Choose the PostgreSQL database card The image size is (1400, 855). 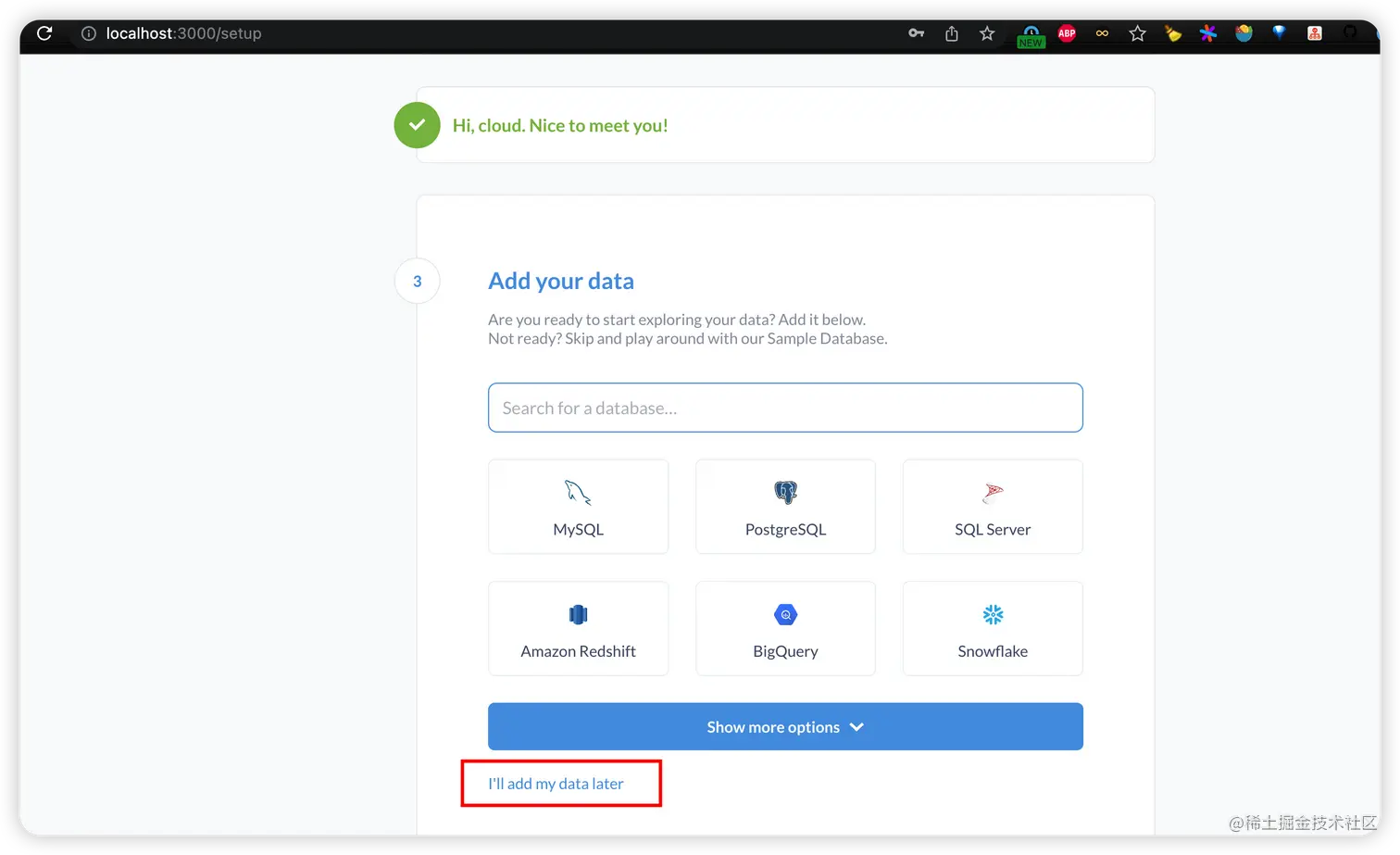[785, 507]
